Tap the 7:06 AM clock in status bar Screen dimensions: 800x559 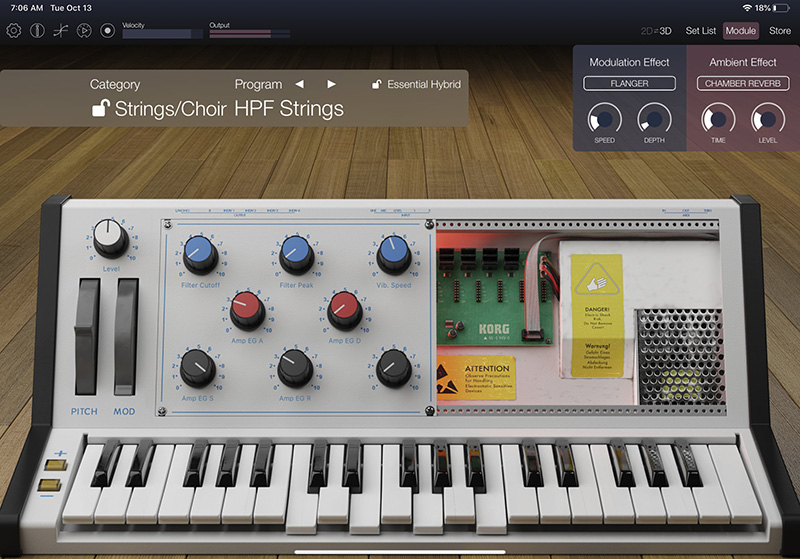click(27, 8)
